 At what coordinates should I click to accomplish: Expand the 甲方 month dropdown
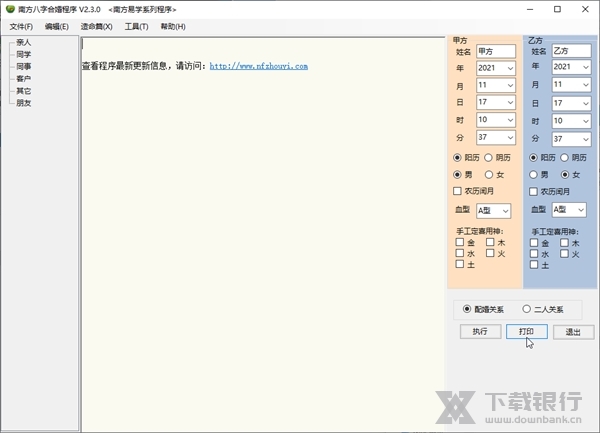point(510,85)
